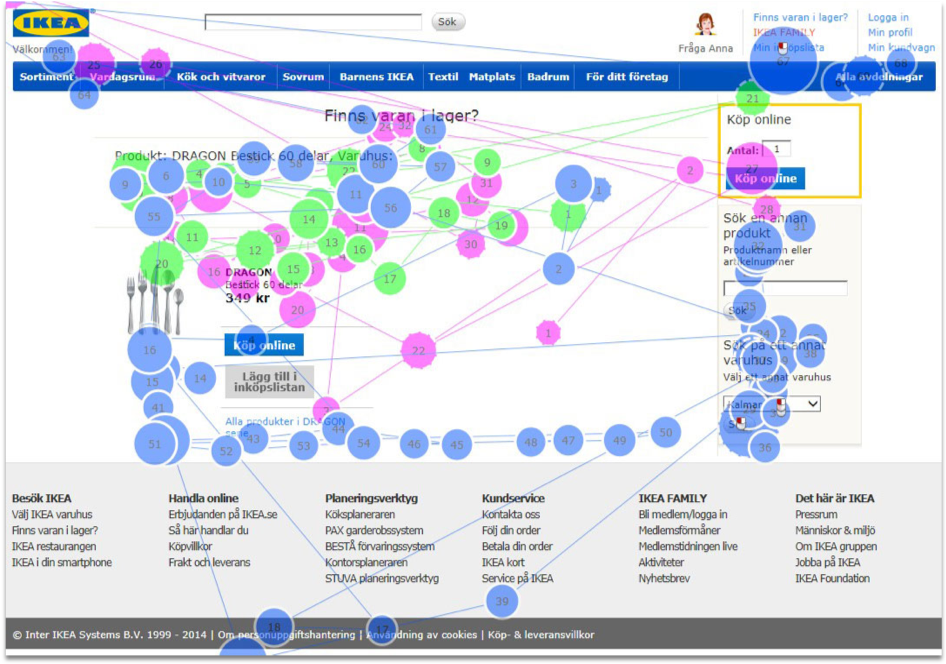Select the Badrum menu item
The width and height of the screenshot is (946, 664).
tap(548, 75)
